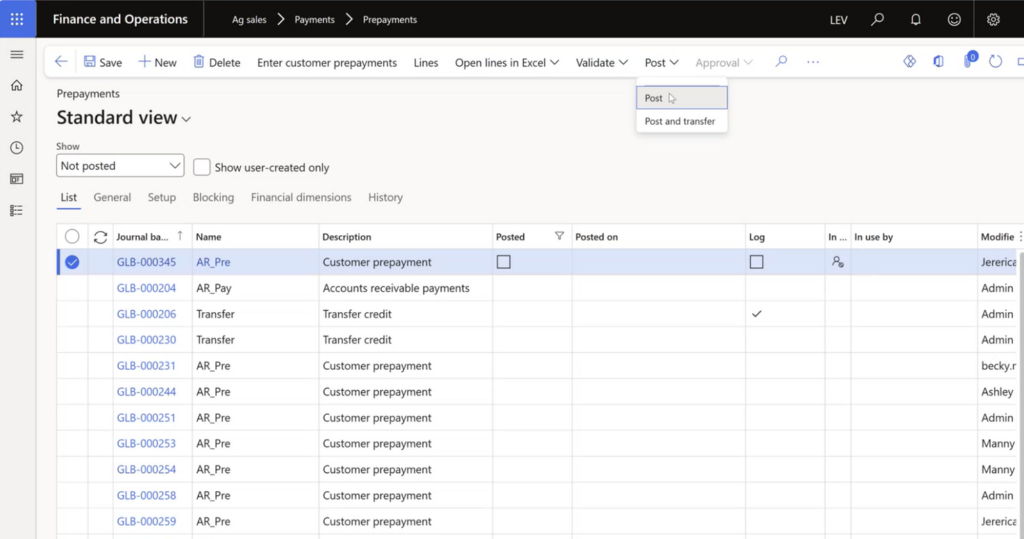Open attachments icon with zero badge
This screenshot has width=1024, height=539.
pos(969,61)
